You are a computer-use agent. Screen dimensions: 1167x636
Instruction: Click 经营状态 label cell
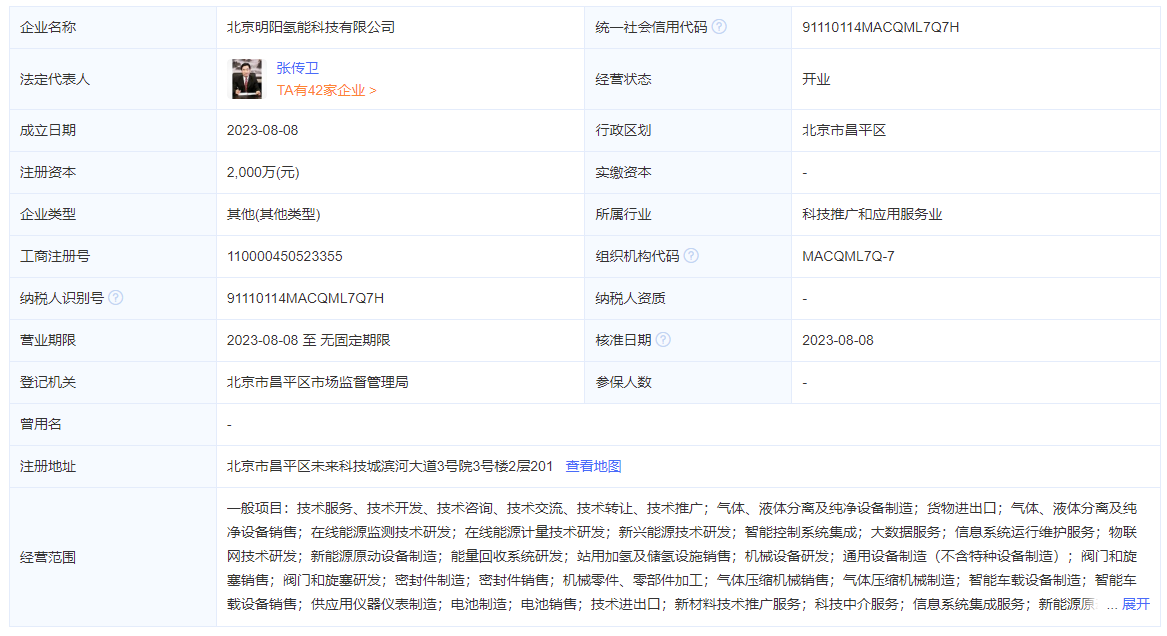688,80
